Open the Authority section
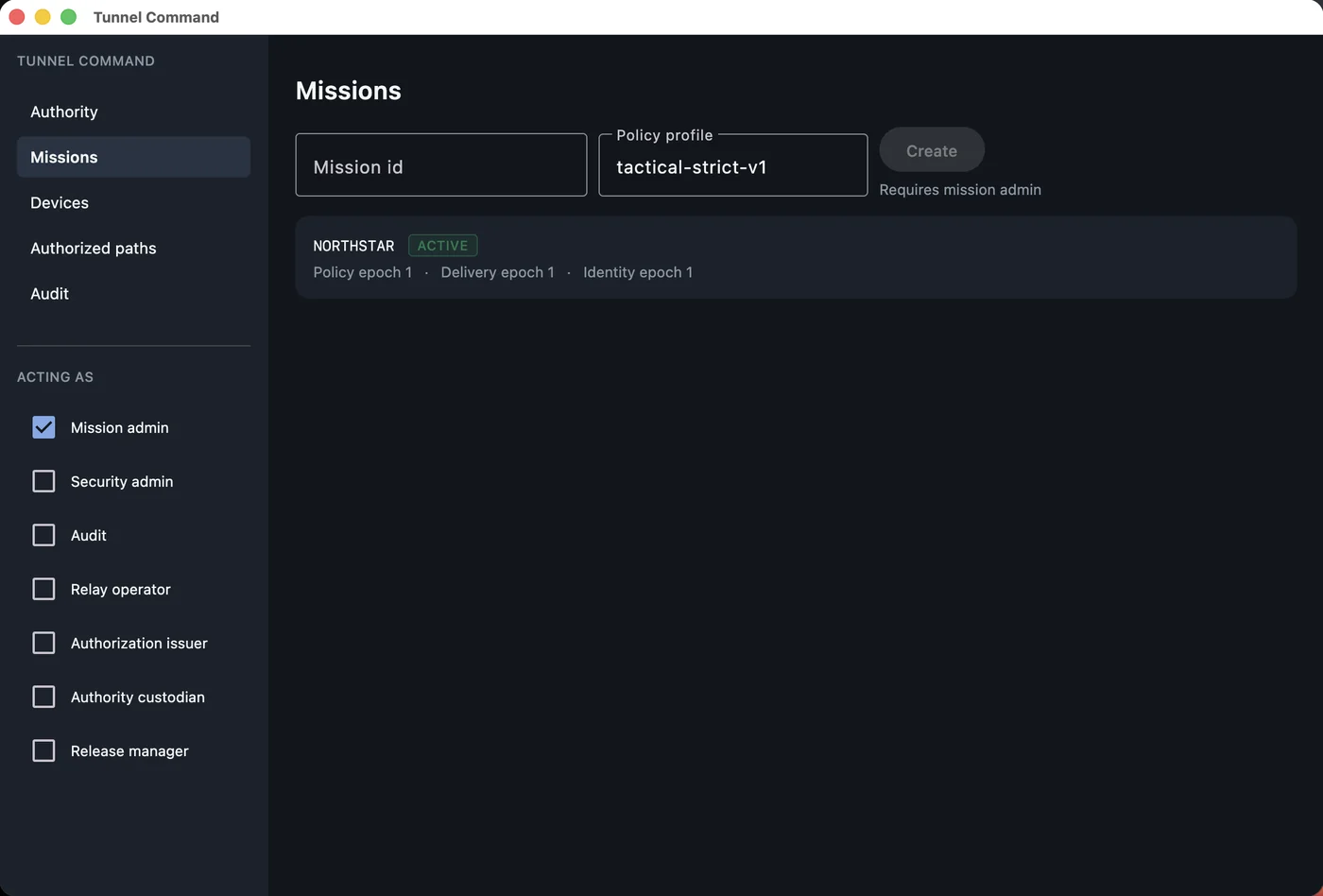The width and height of the screenshot is (1323, 896). [x=133, y=112]
